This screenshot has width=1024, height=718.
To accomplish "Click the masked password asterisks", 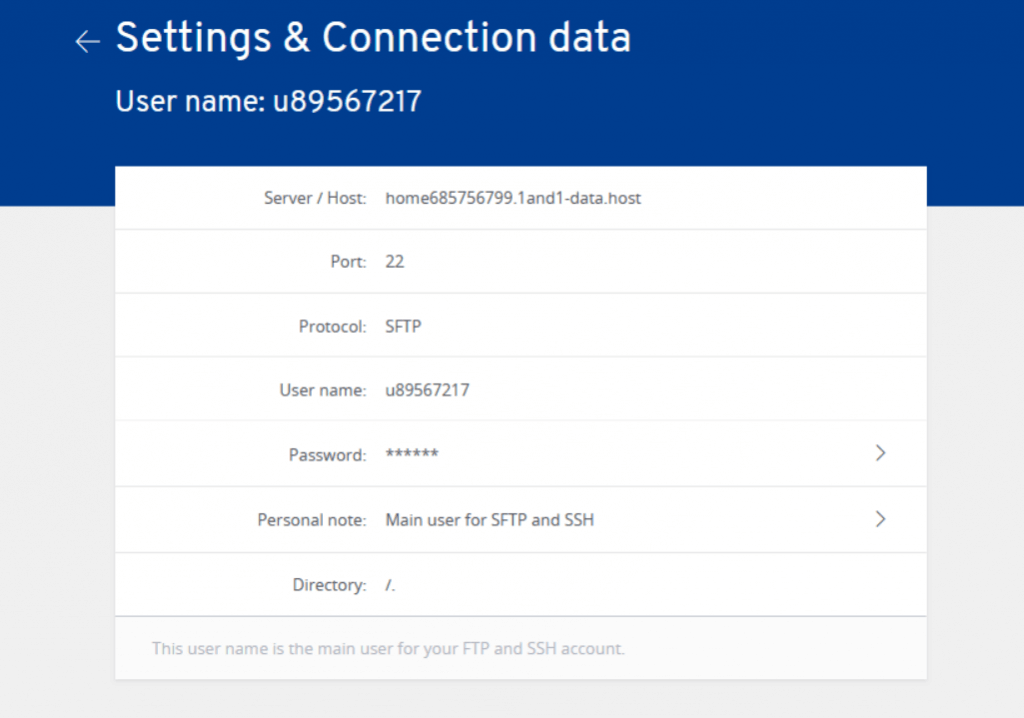I will pyautogui.click(x=409, y=452).
